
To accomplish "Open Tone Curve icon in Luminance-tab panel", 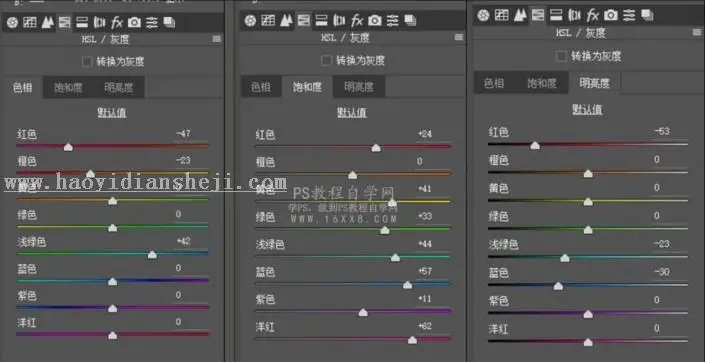I will (502, 15).
